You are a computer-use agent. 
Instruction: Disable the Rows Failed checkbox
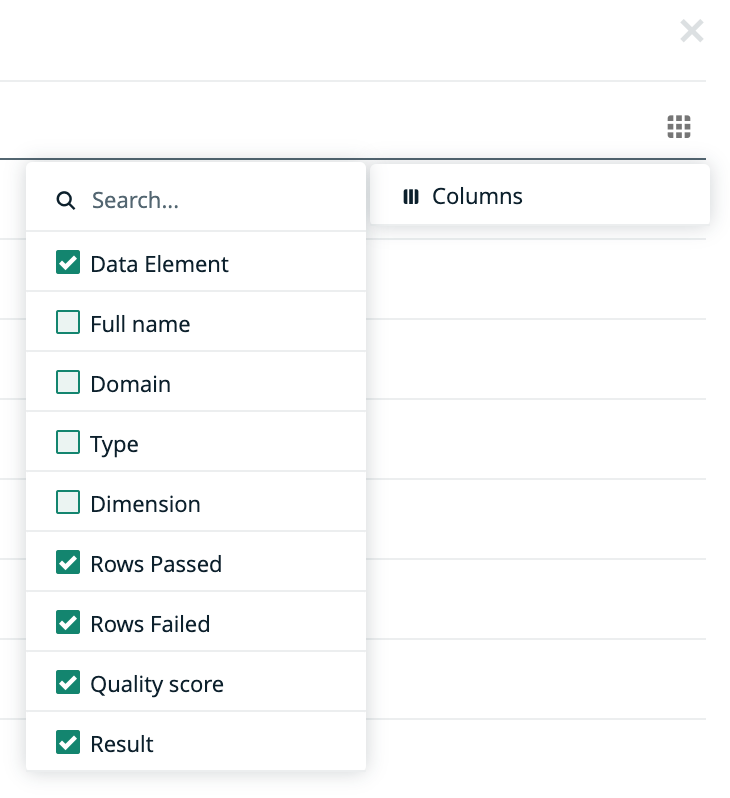(x=68, y=623)
